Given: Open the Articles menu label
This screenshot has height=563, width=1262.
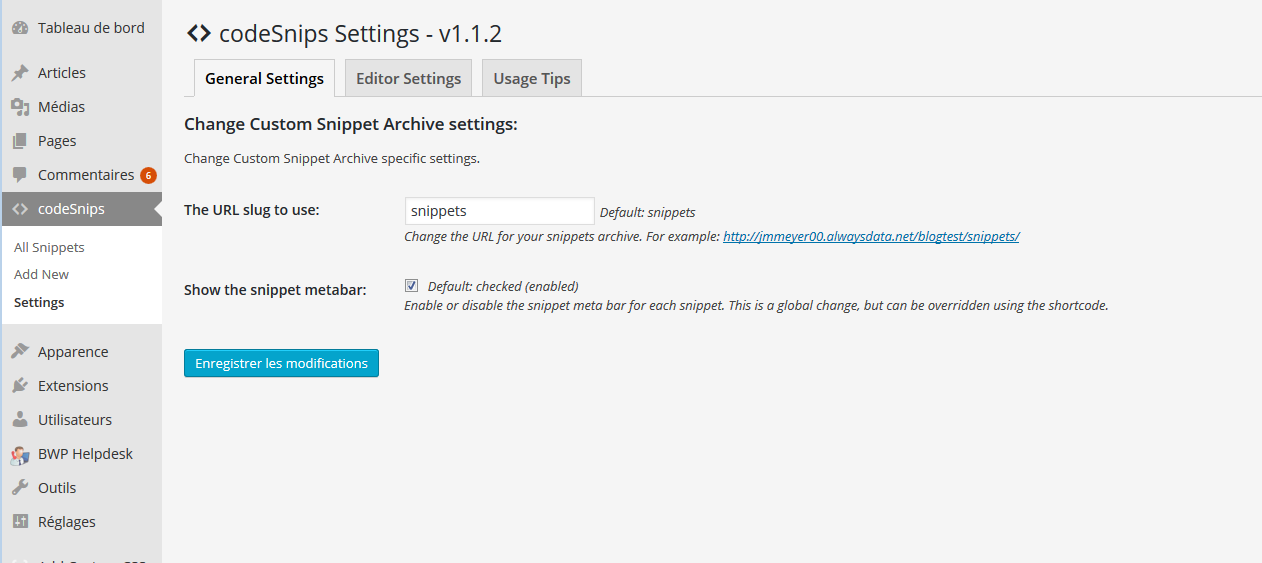Looking at the screenshot, I should (x=62, y=73).
